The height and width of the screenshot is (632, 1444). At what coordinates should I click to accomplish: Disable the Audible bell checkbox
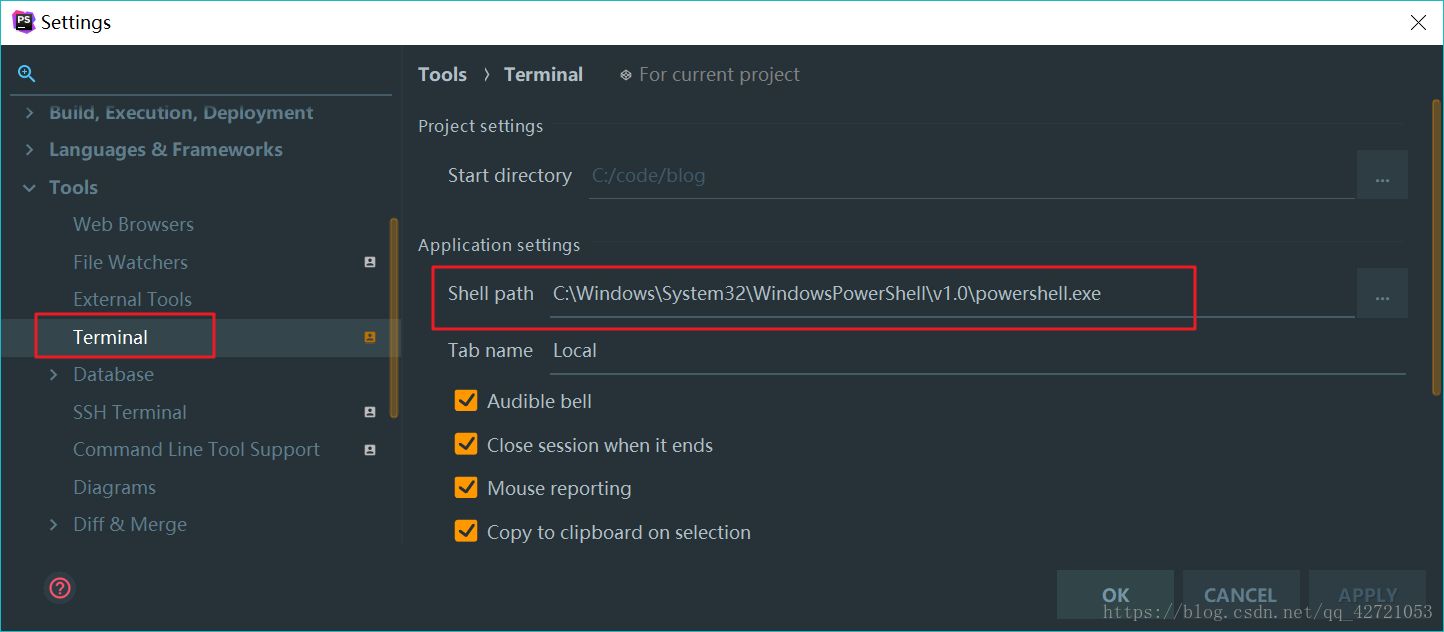[466, 401]
